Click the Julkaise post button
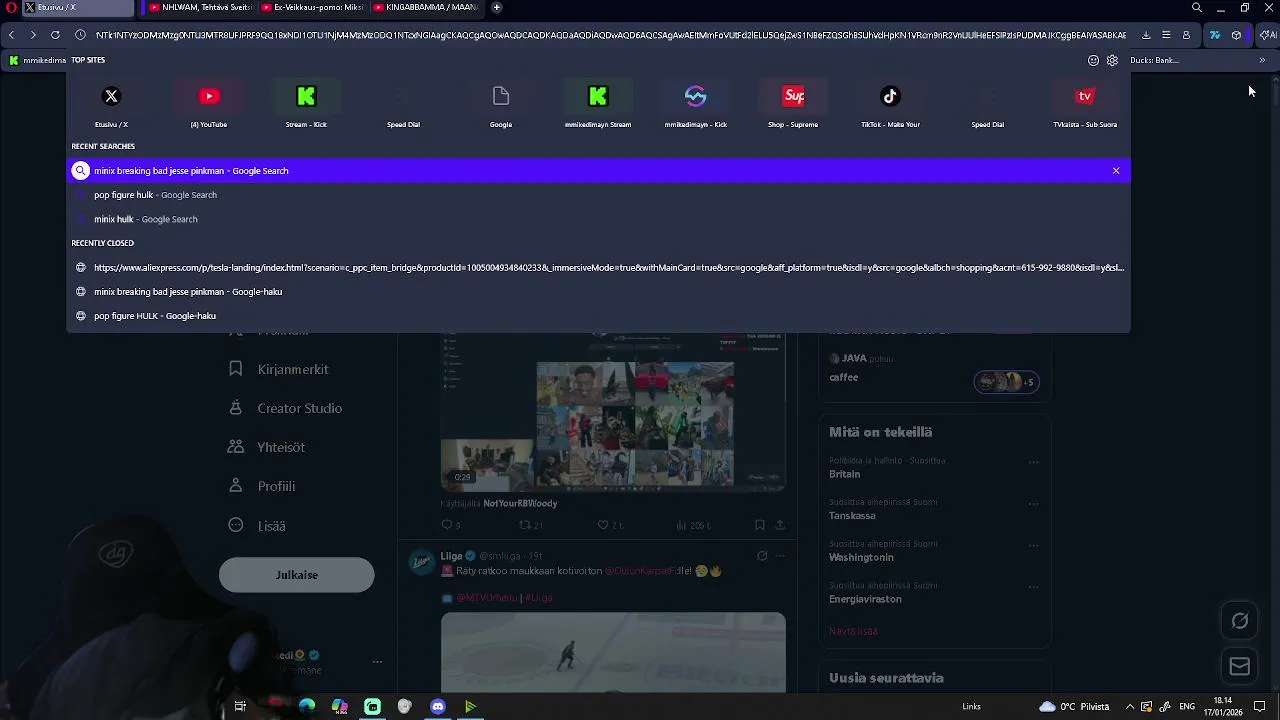 point(297,575)
